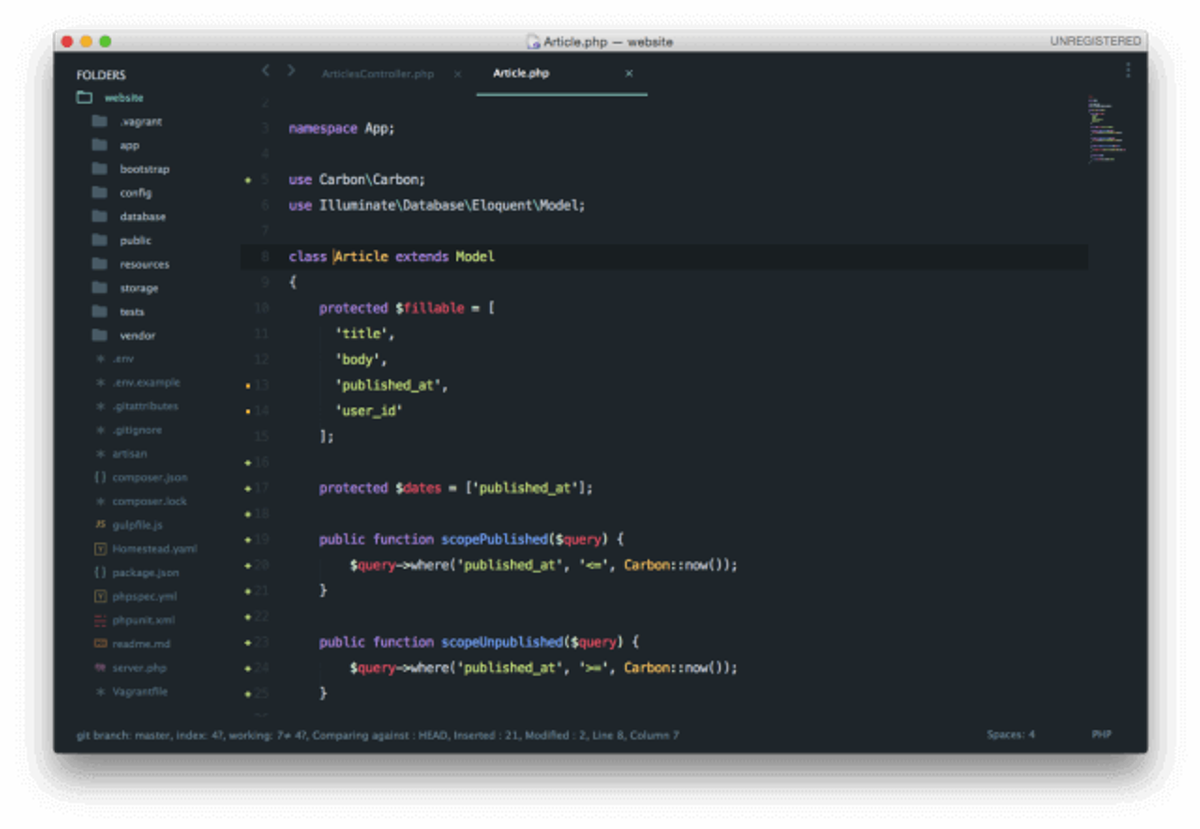Screen dimensions: 1200x829
Task: Open the tab overflow three-dots menu
Action: pos(1128,70)
